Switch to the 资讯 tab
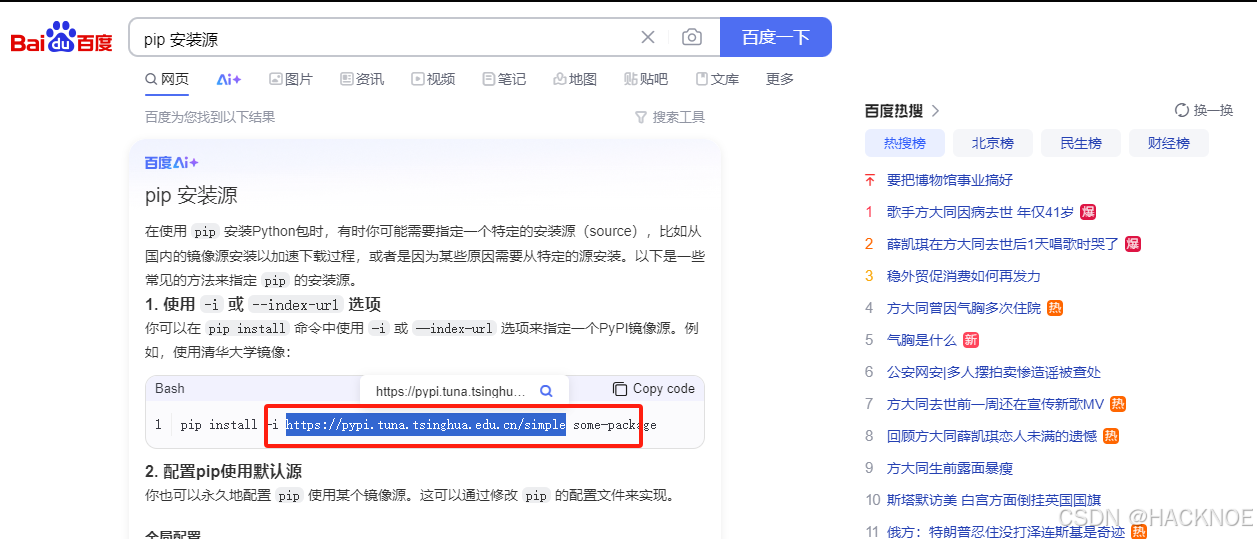The width and height of the screenshot is (1257, 539). [x=362, y=79]
